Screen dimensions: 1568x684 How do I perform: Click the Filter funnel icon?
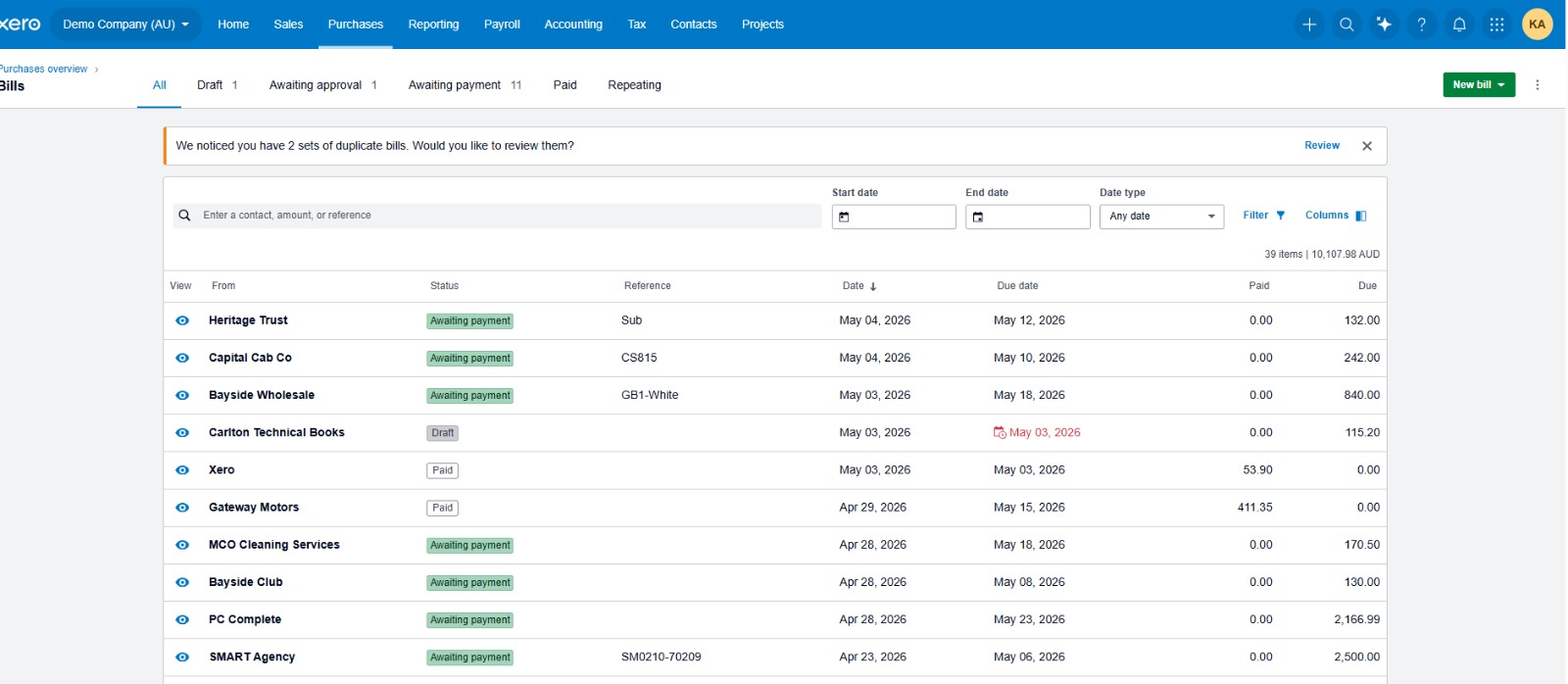pos(1280,216)
